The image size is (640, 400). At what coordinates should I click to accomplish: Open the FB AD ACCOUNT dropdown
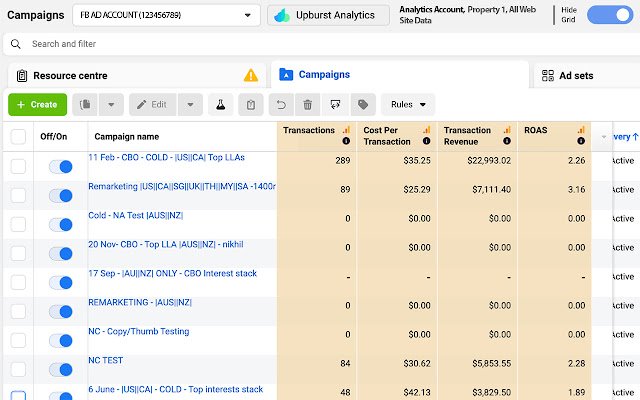[x=166, y=15]
